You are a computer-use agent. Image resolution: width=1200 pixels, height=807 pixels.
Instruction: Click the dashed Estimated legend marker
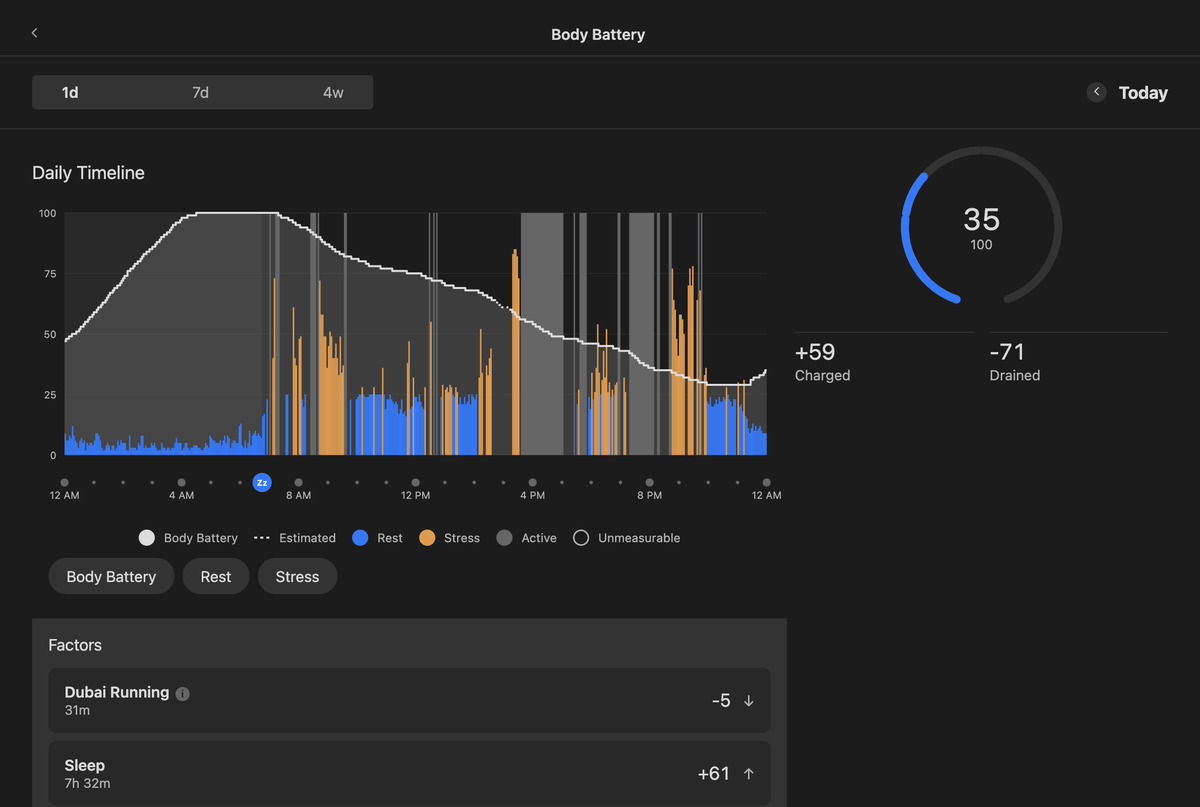(x=262, y=538)
